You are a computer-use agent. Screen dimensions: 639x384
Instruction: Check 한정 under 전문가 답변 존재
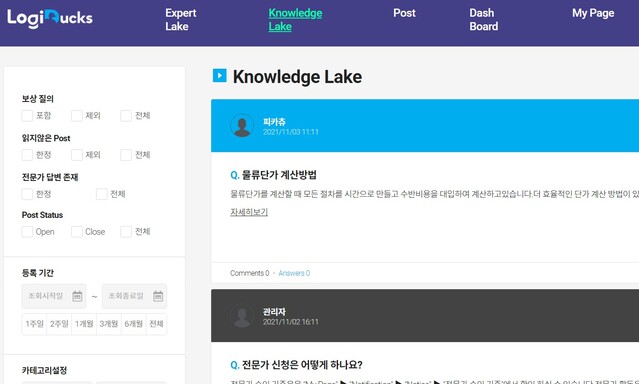(x=27, y=194)
